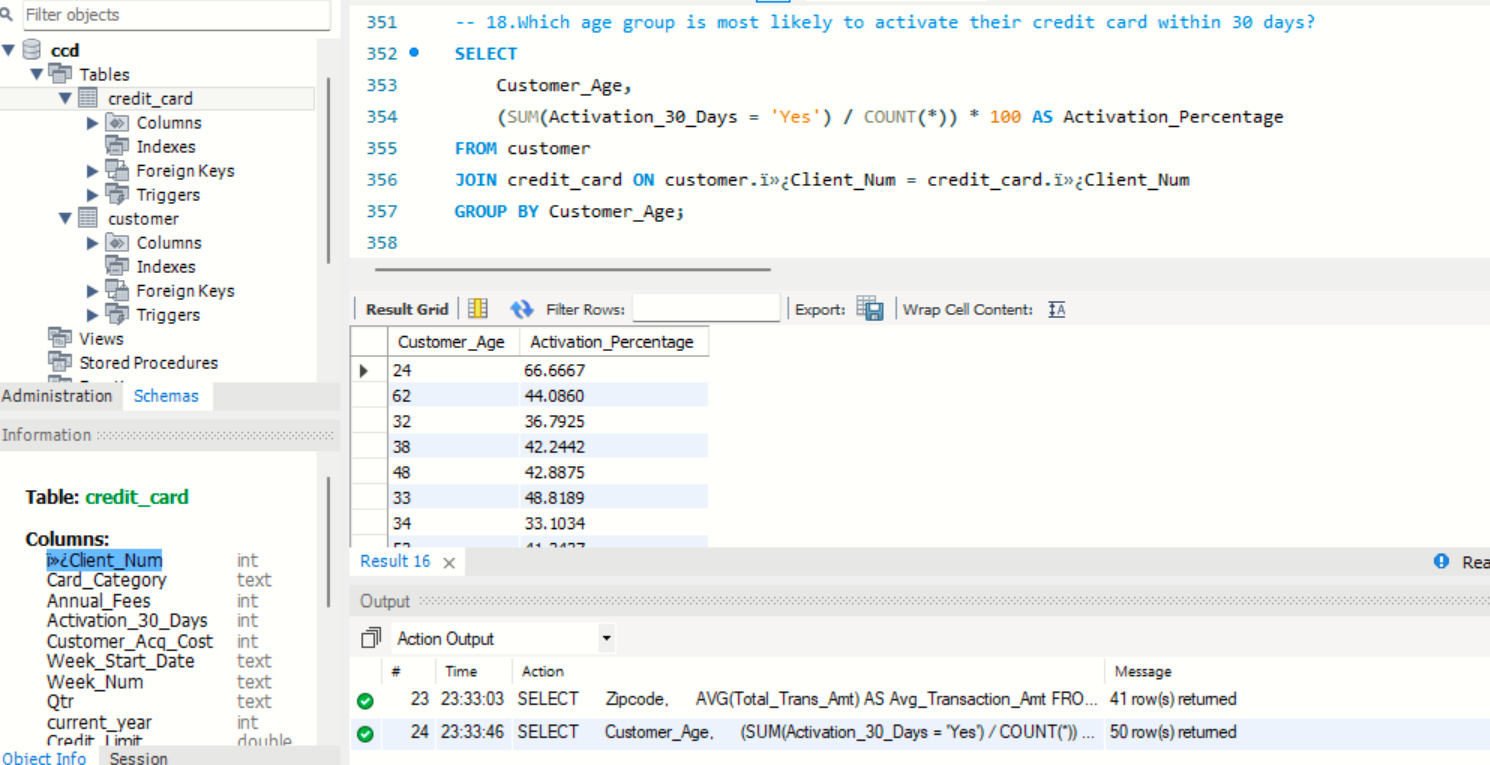Image resolution: width=1490 pixels, height=765 pixels.
Task: Collapse the customer table node
Action: coord(65,218)
